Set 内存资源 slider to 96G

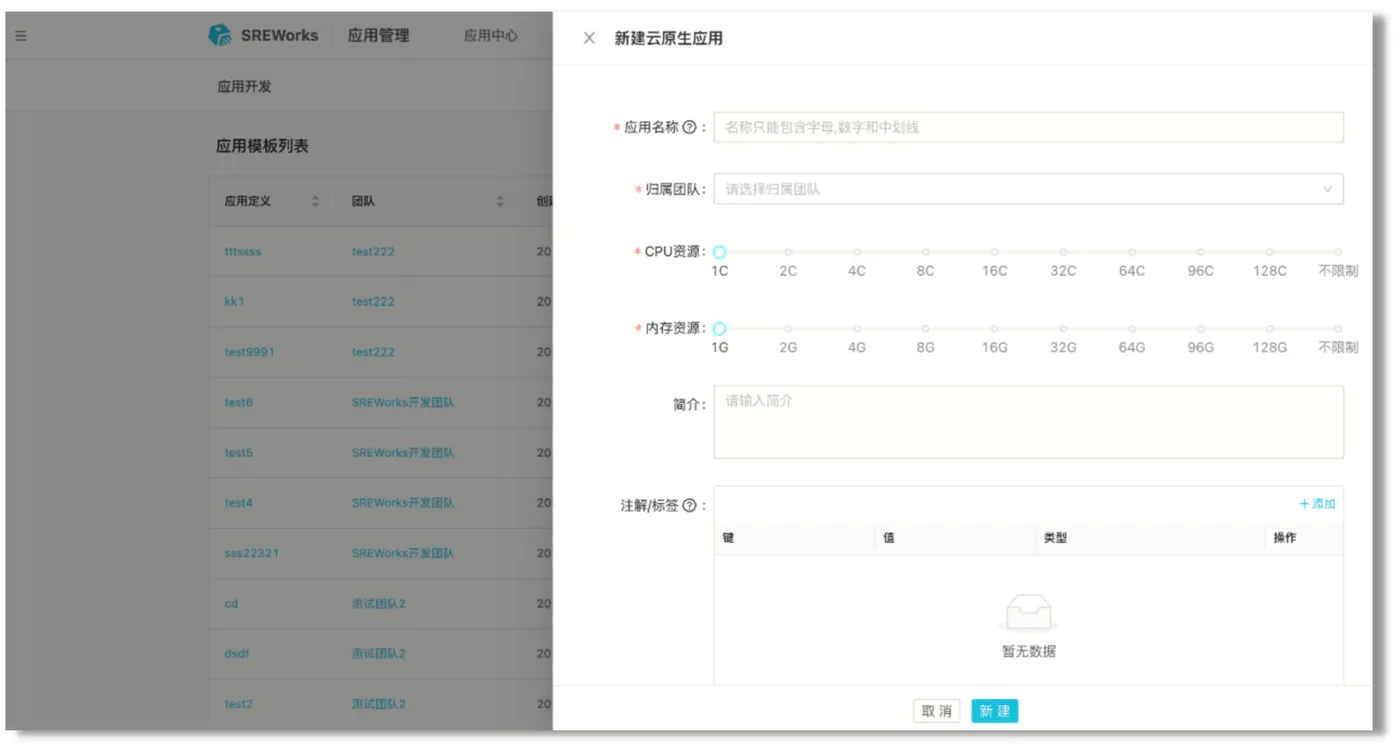(1200, 328)
